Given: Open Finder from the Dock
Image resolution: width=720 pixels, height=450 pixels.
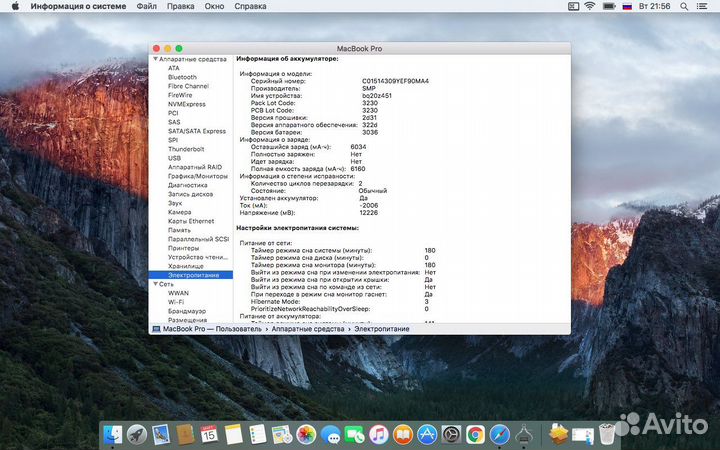Looking at the screenshot, I should [113, 434].
